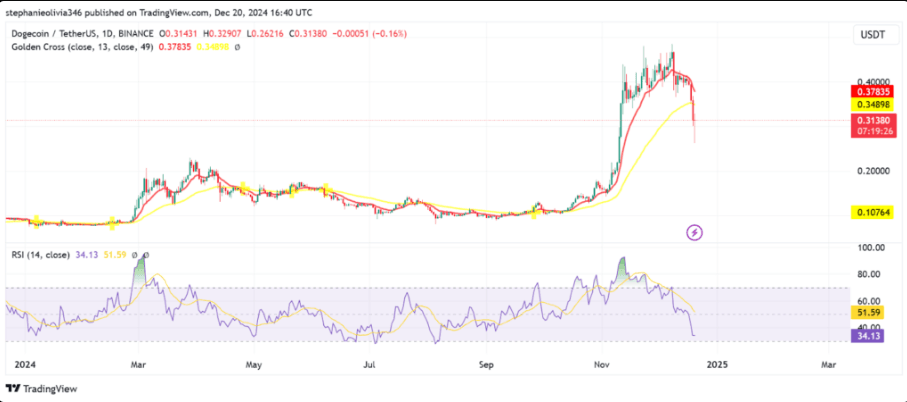Viewport: 907px width, 402px height.
Task: Click the May time axis label
Action: (253, 365)
